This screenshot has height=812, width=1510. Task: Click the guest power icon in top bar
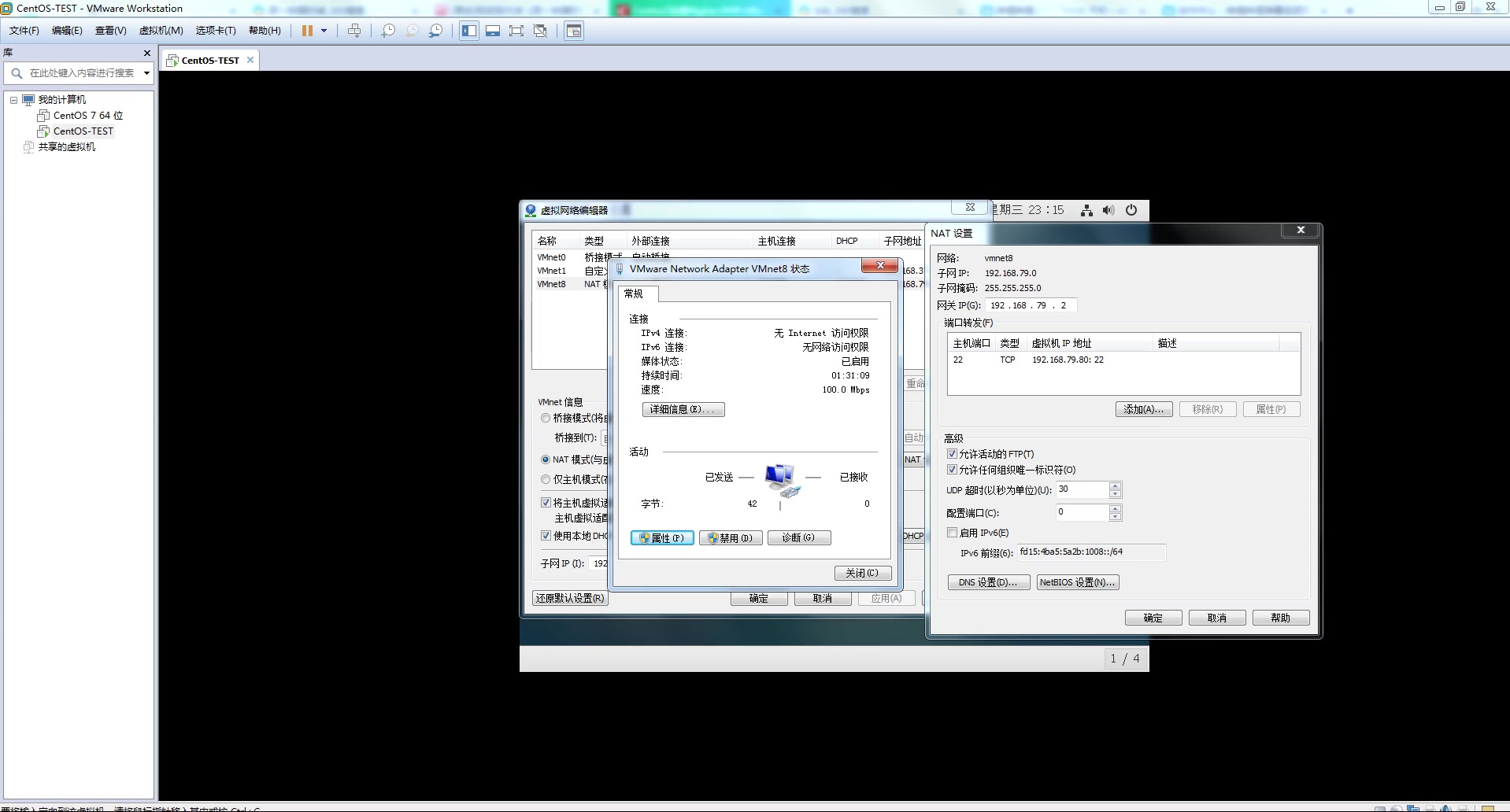click(1131, 210)
